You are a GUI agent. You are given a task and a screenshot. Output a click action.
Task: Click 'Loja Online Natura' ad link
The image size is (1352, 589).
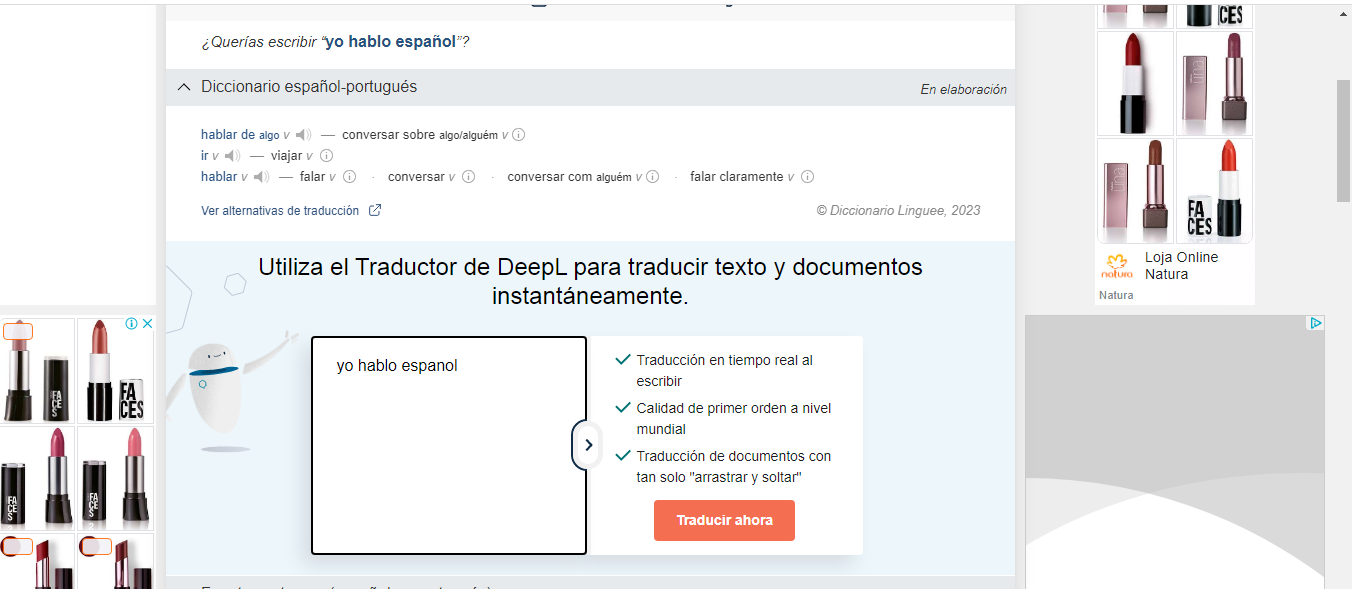(1181, 265)
